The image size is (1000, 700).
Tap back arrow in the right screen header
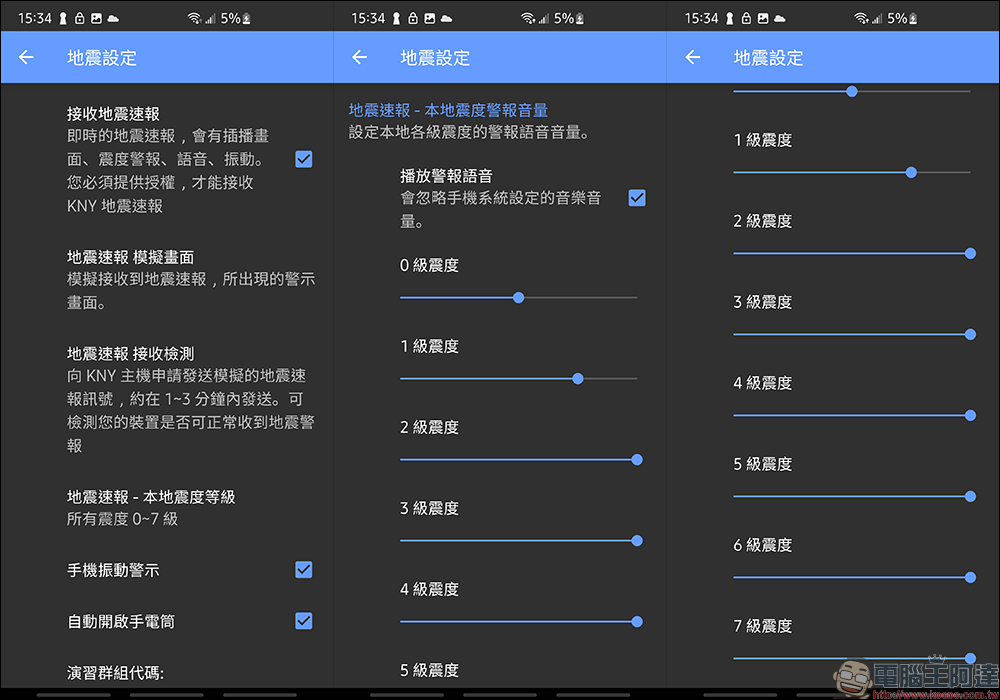click(x=693, y=57)
